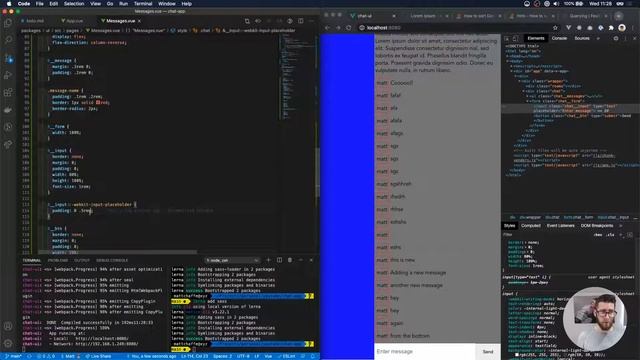Image resolution: width=640 pixels, height=360 pixels.
Task: Switch to the DEBUG CONSOLE panel tab
Action: (x=112, y=260)
